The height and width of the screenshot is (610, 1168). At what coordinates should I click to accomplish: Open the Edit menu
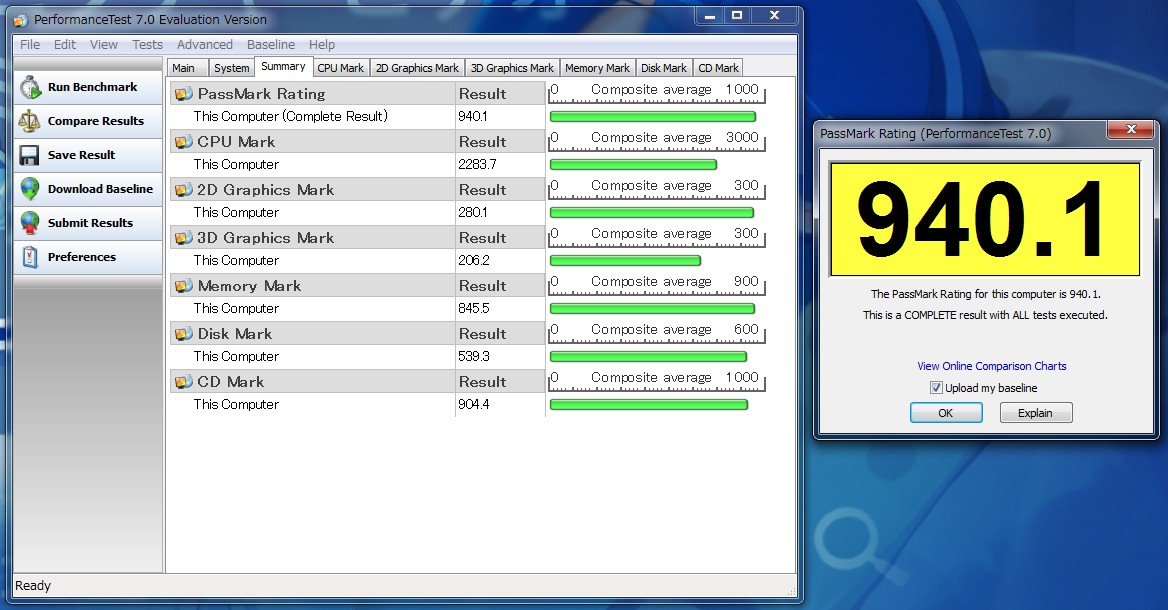[x=65, y=45]
